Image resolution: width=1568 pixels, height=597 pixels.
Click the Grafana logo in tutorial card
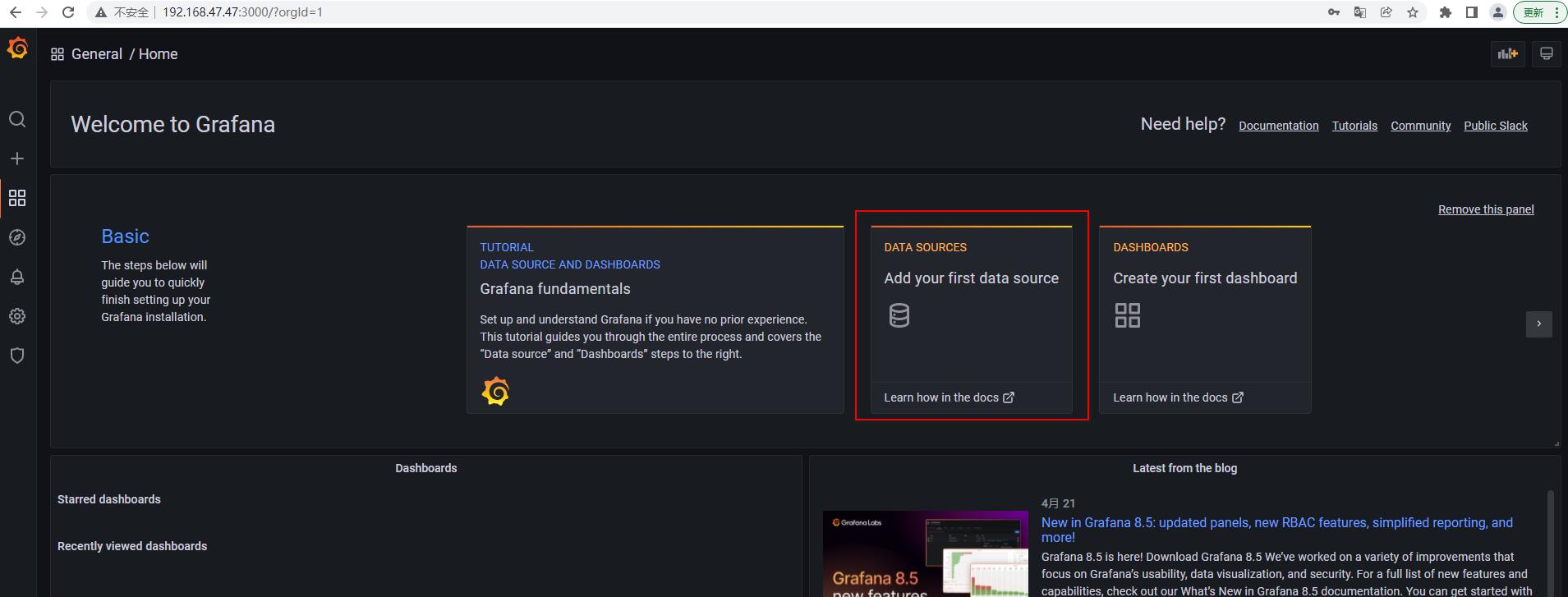495,392
